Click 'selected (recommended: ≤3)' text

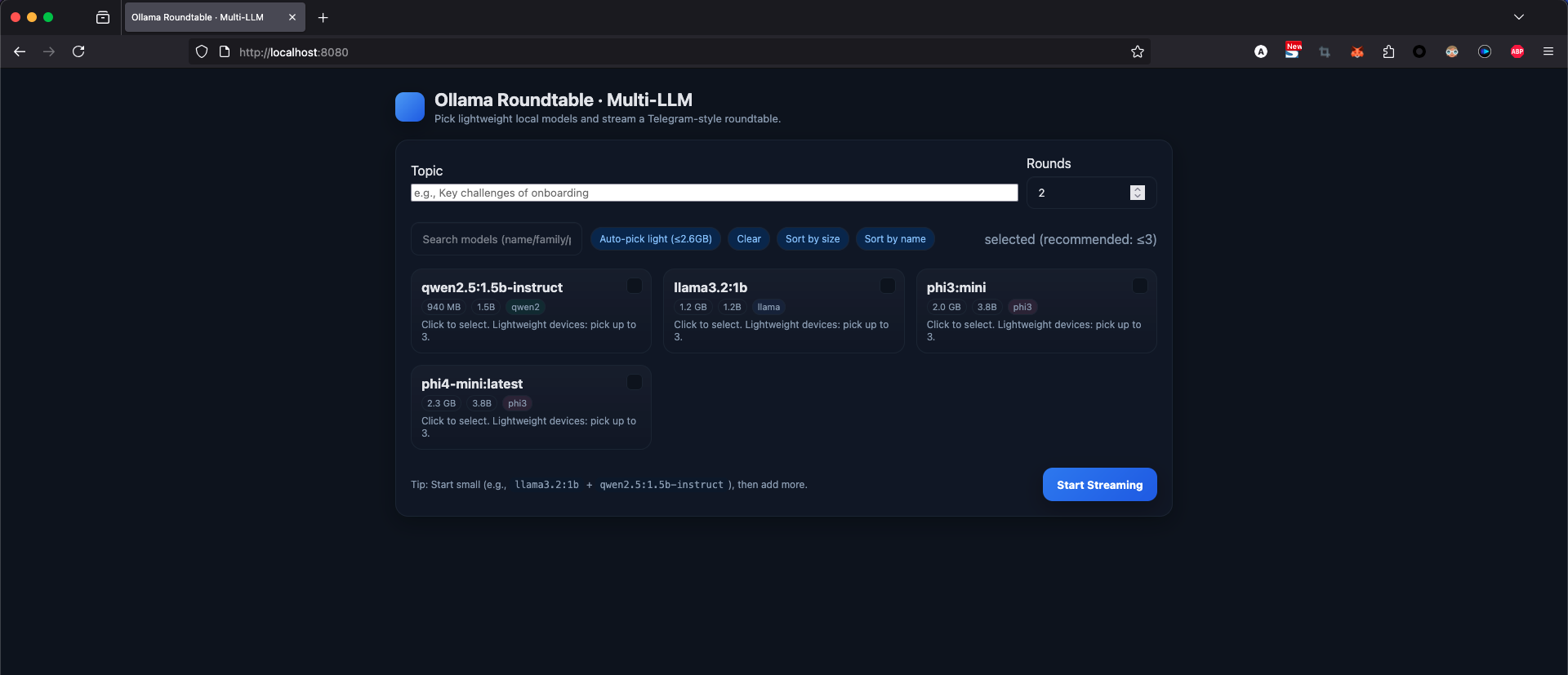(1070, 239)
